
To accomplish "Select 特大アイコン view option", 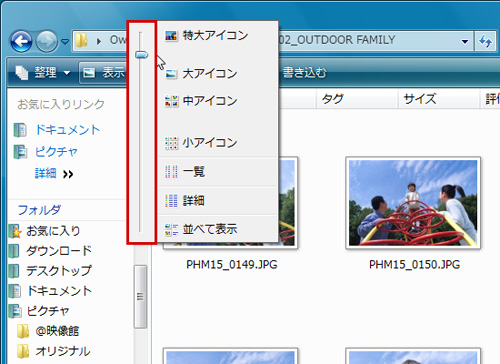I will [x=218, y=35].
